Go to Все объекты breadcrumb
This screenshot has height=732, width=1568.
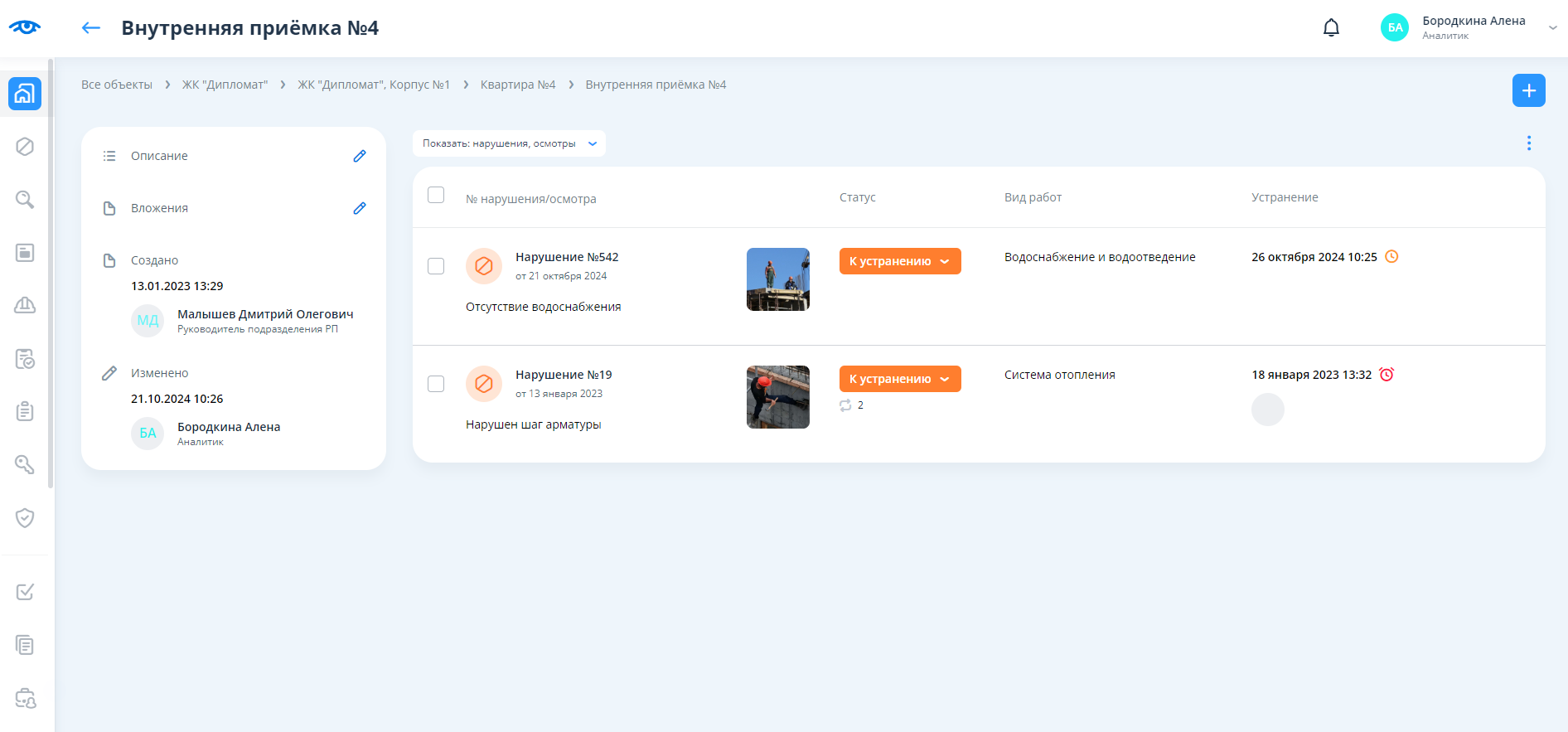tap(117, 85)
